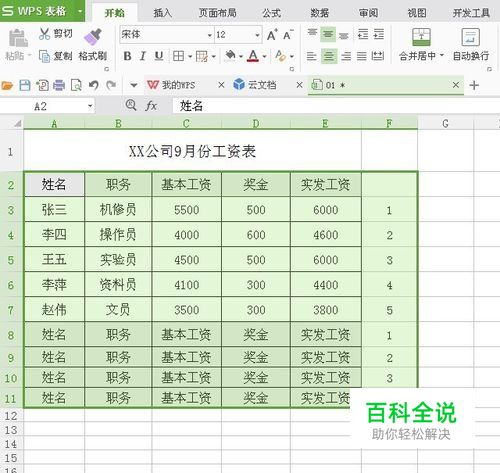500x473 pixels.
Task: Switch to 页面布局 ribbon tab
Action: click(217, 13)
